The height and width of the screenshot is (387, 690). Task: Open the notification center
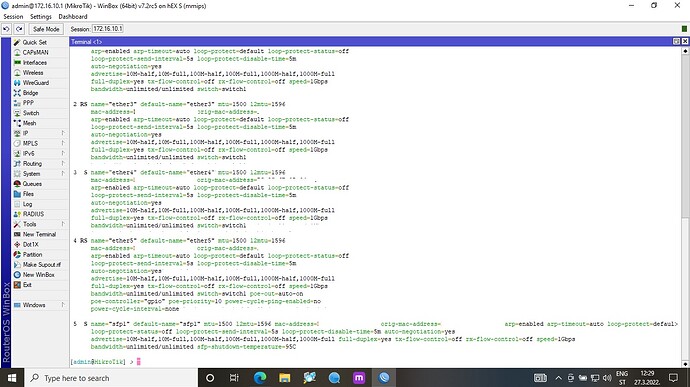pyautogui.click(x=673, y=378)
